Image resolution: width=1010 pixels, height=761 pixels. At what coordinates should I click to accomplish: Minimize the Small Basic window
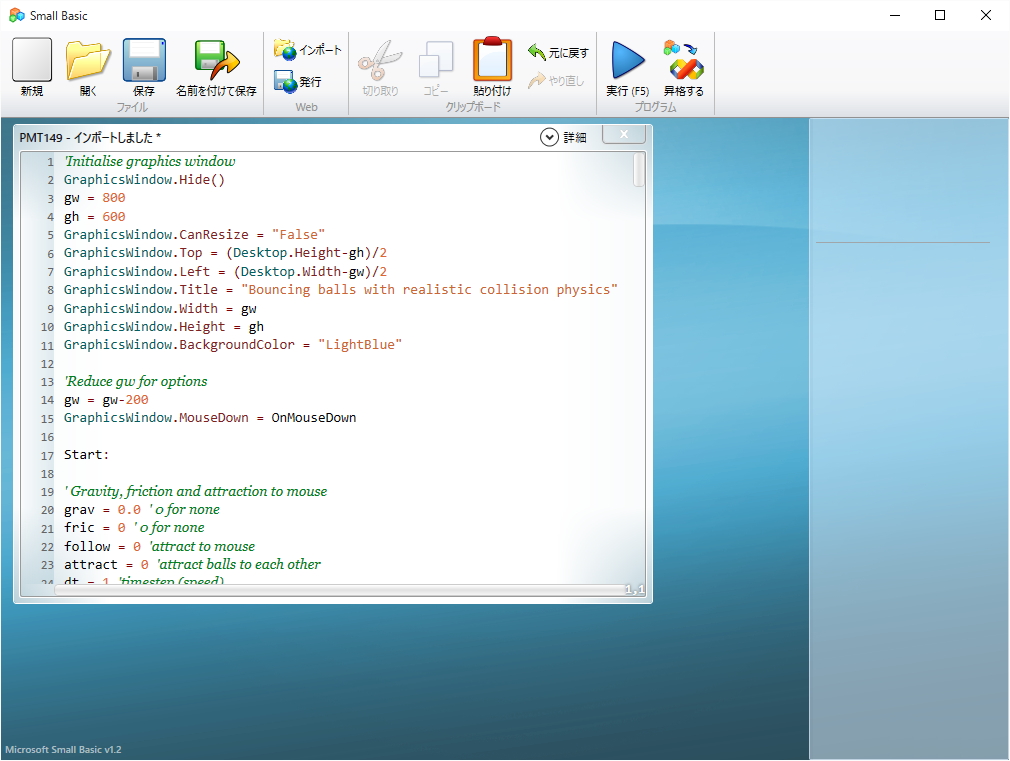[x=895, y=15]
